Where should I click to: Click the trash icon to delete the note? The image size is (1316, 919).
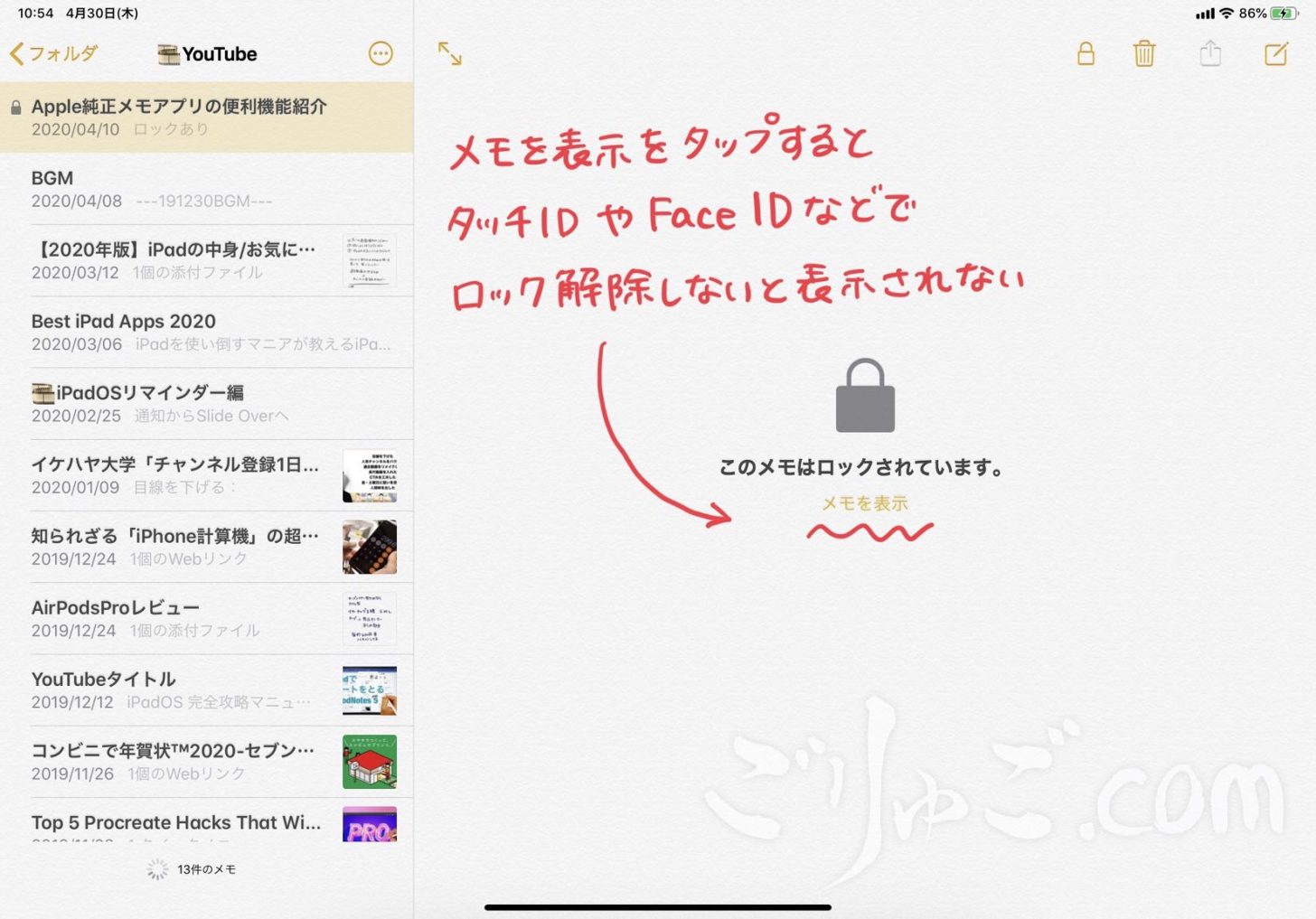(x=1144, y=54)
